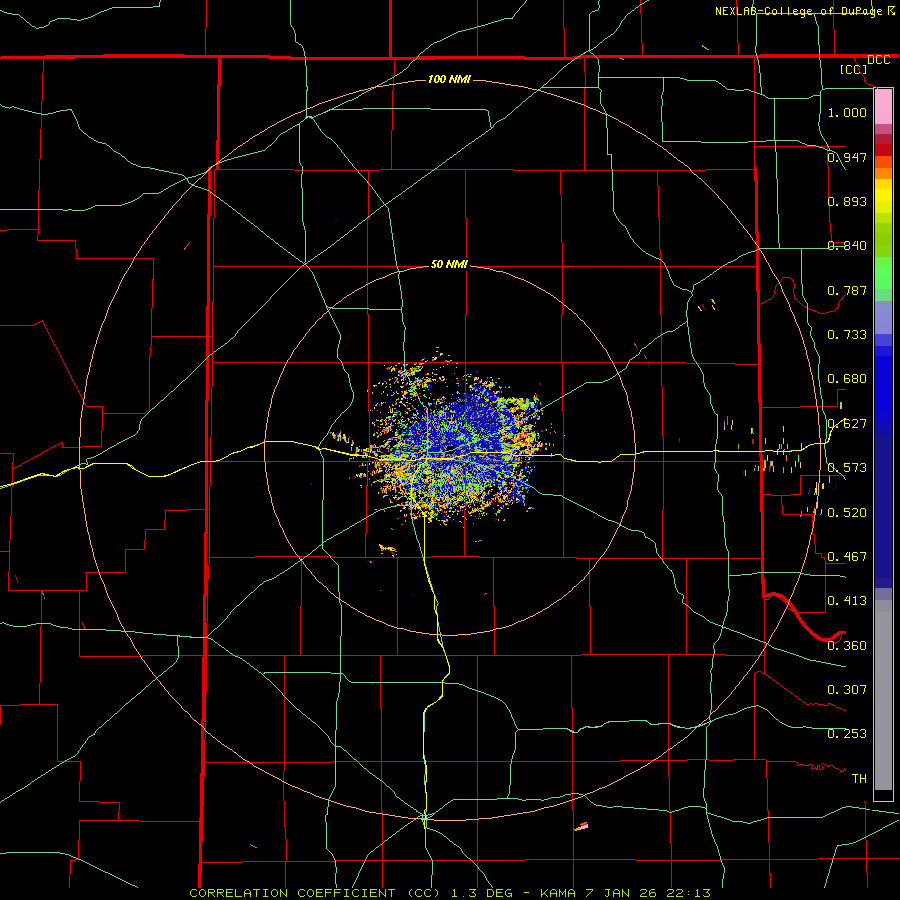Click the 0.253 legend value
The image size is (900, 900).
[x=847, y=734]
